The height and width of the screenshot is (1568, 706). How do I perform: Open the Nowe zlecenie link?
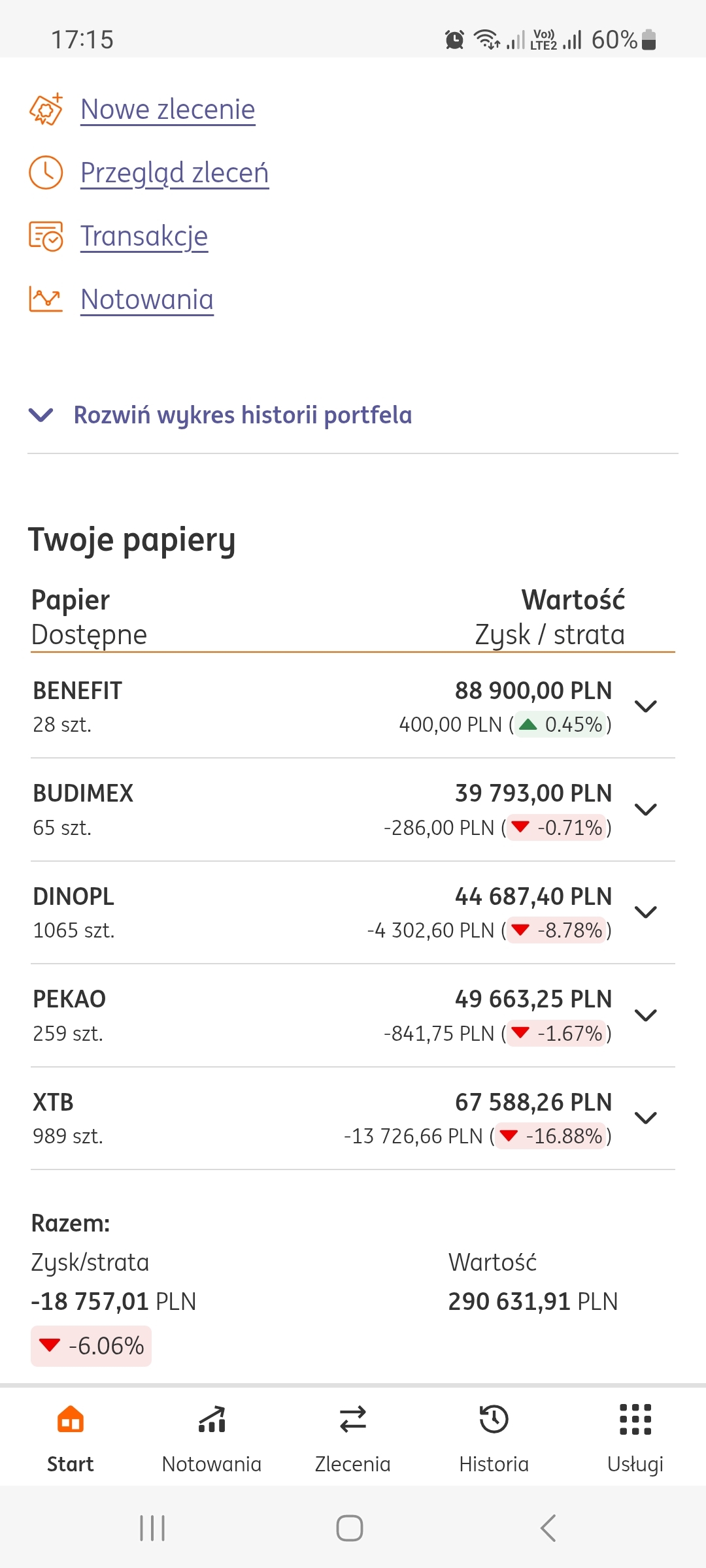click(168, 109)
